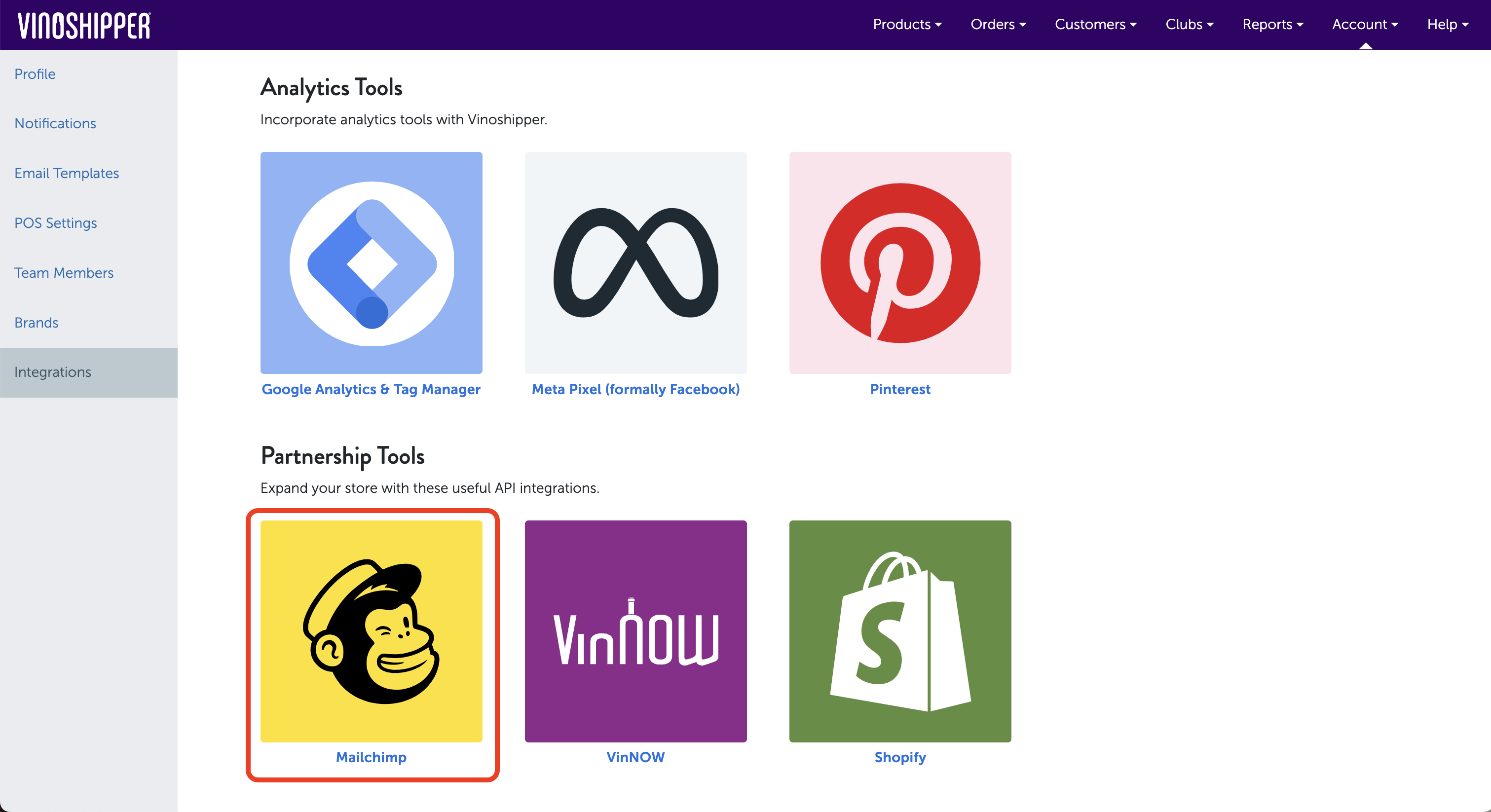Image resolution: width=1491 pixels, height=812 pixels.
Task: Select Profile in the sidebar
Action: coord(35,74)
